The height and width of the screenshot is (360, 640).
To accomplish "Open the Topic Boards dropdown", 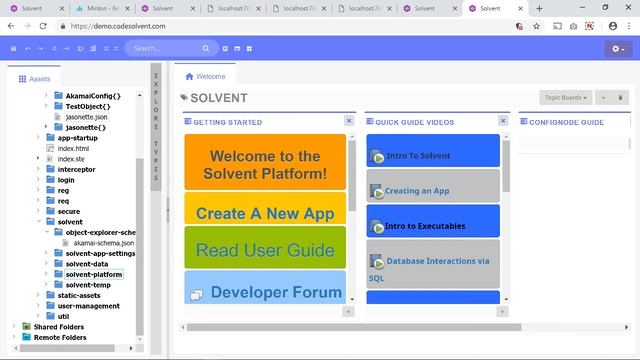I will tap(566, 98).
